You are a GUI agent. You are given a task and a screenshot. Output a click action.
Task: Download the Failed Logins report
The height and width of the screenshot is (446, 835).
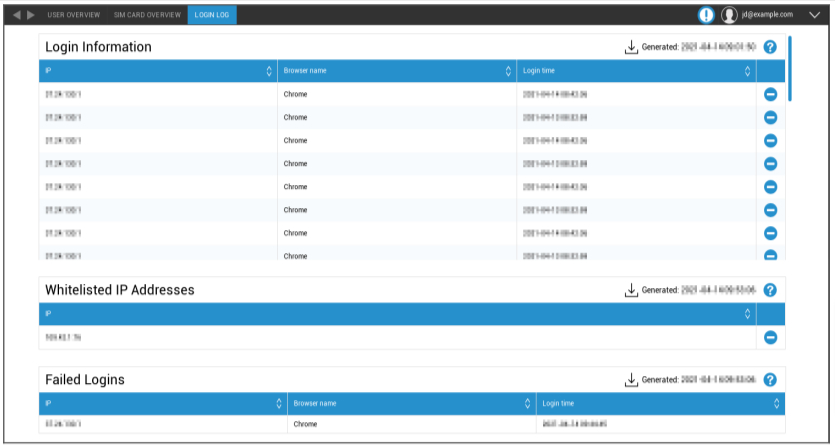pyautogui.click(x=631, y=380)
